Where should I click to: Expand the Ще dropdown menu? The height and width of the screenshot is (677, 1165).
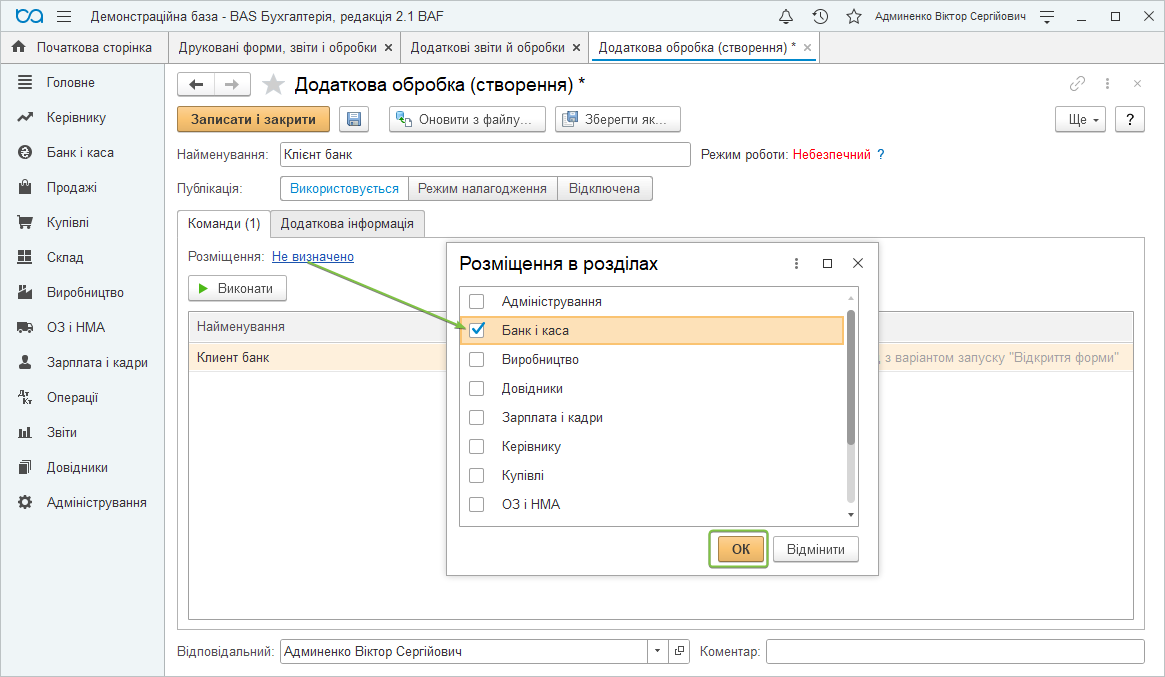tap(1080, 119)
